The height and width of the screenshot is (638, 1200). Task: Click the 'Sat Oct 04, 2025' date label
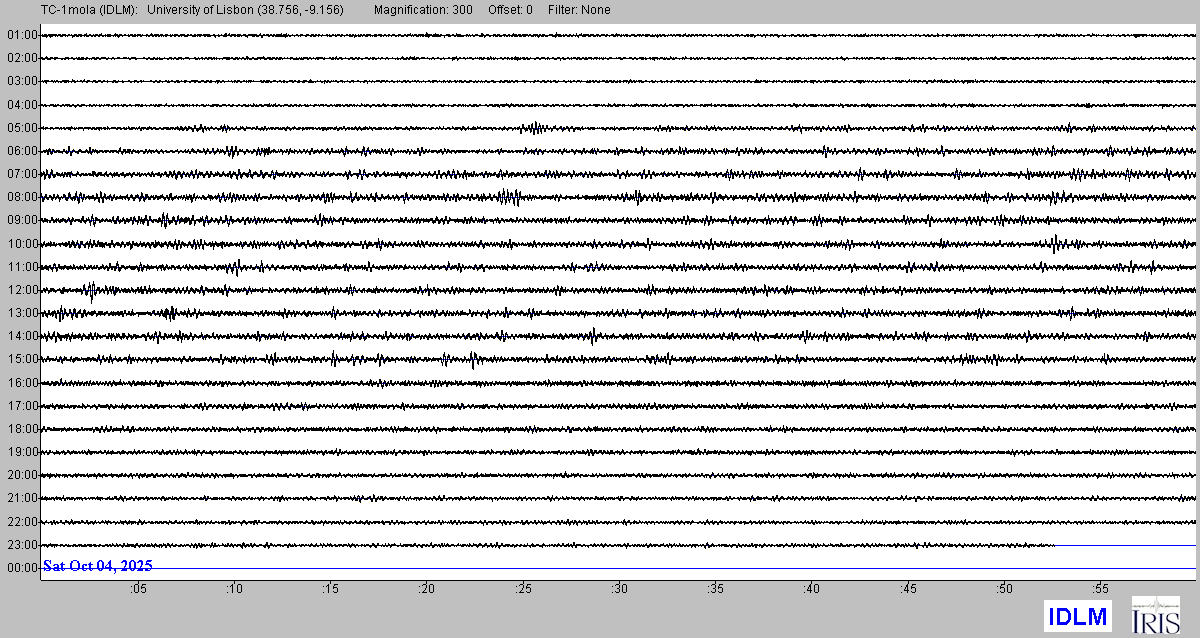point(97,566)
